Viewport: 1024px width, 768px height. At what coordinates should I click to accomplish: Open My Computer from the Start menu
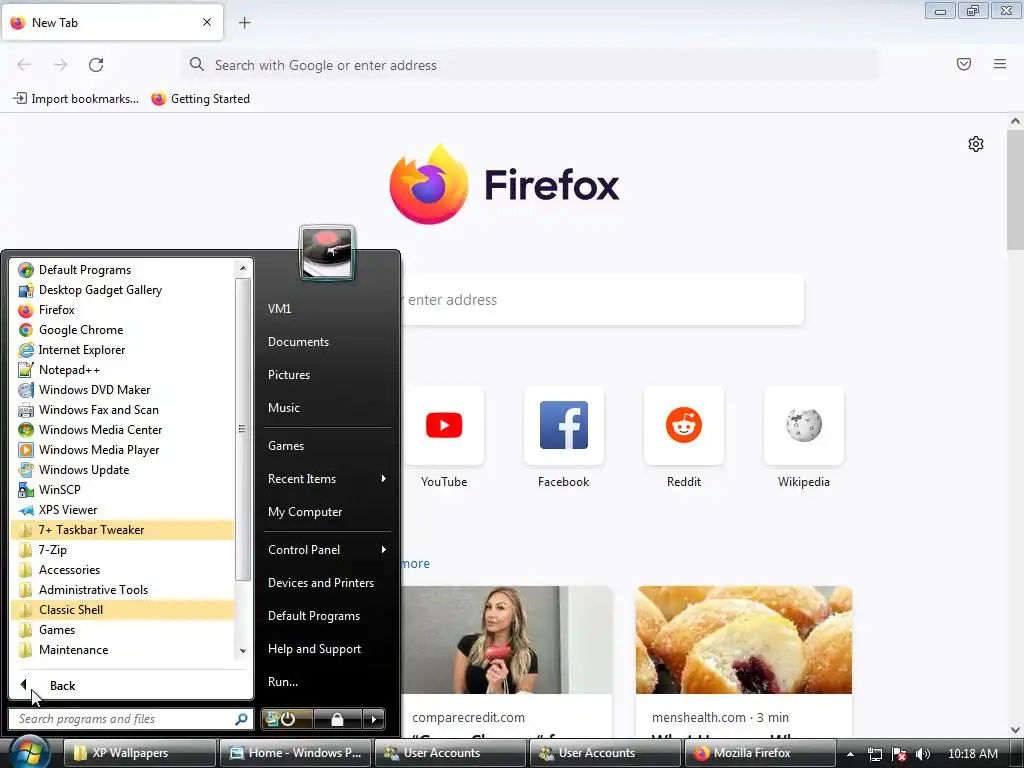pos(327,512)
